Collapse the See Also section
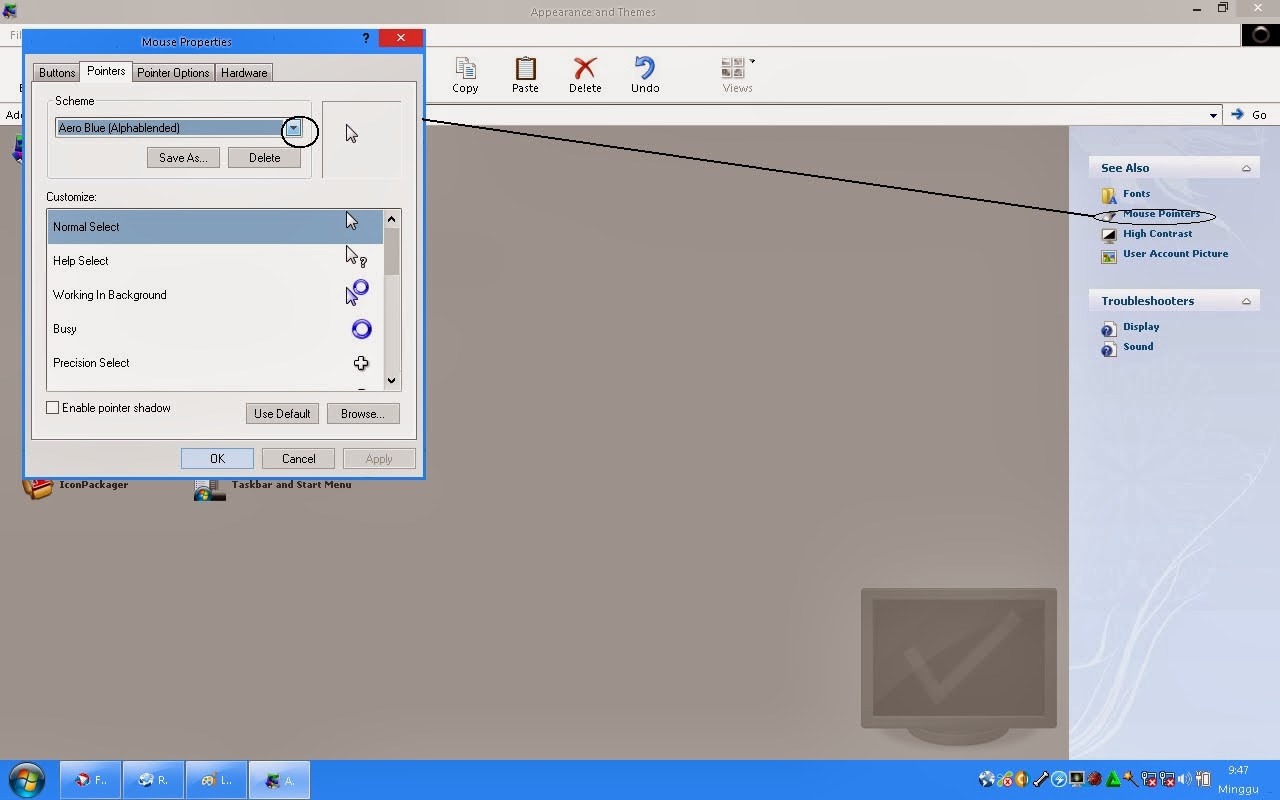 tap(1246, 167)
